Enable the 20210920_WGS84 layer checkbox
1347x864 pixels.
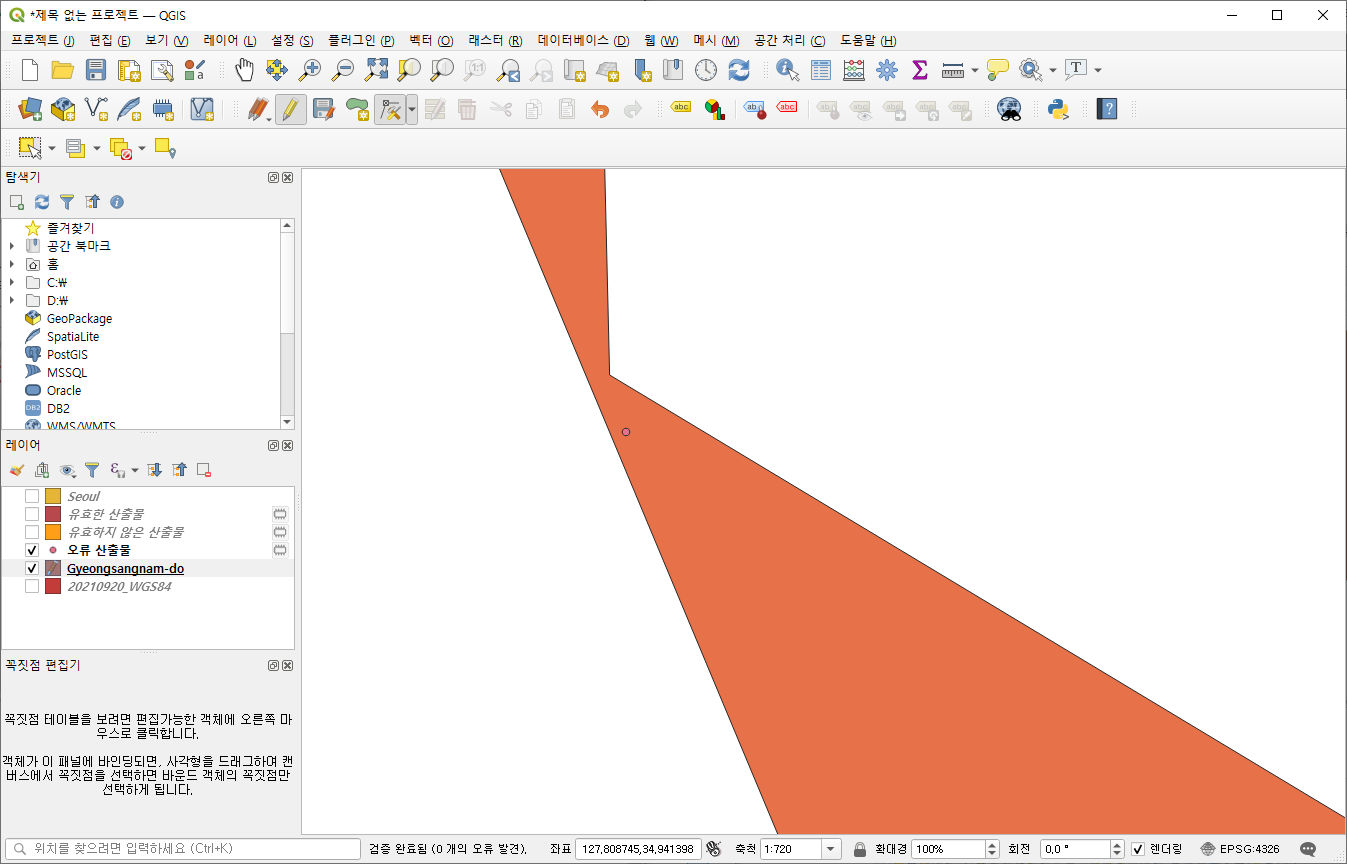coord(32,586)
